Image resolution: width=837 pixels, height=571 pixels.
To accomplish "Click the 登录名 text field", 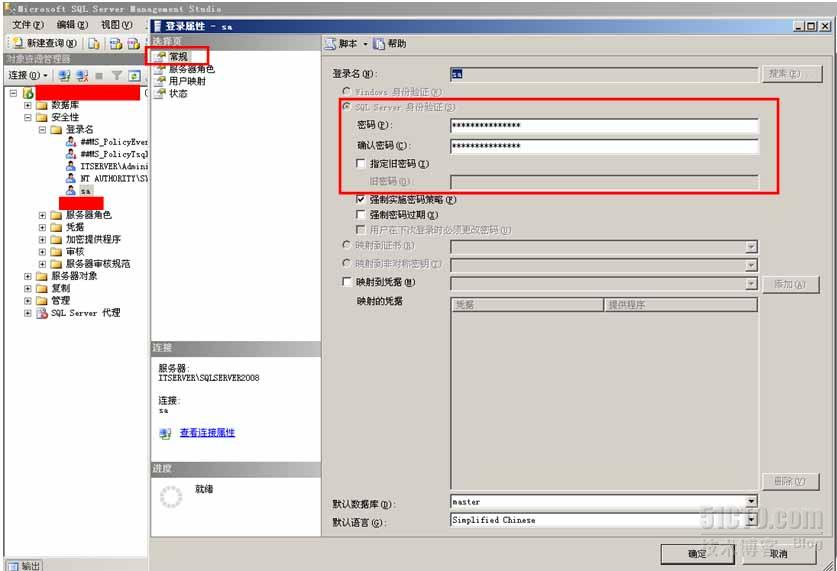I will (604, 74).
